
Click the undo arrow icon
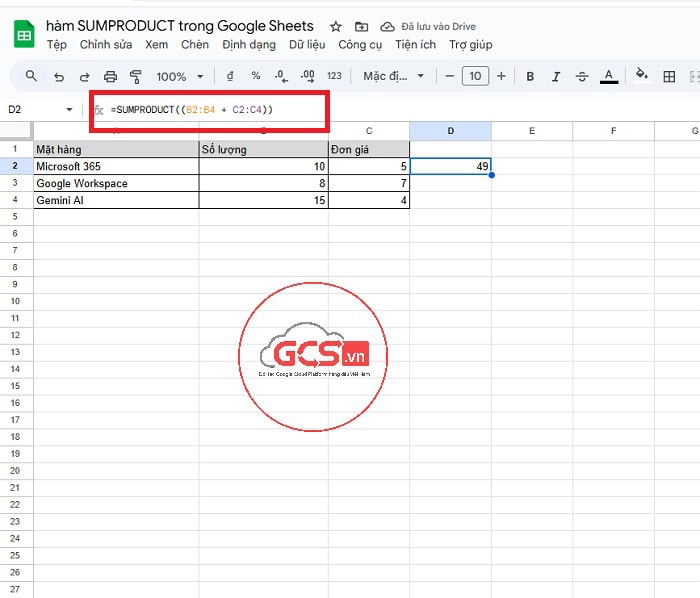pyautogui.click(x=58, y=76)
